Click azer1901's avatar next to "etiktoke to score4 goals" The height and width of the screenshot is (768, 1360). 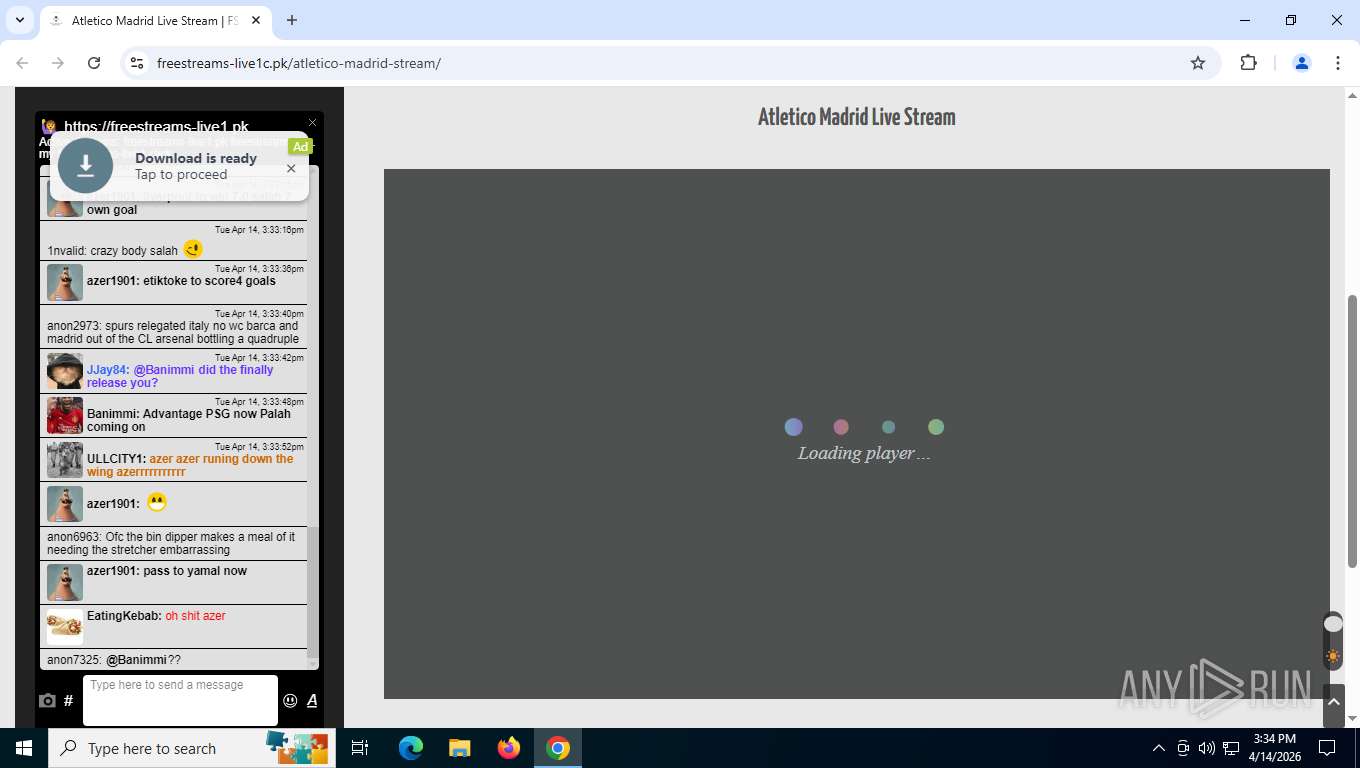[x=65, y=283]
